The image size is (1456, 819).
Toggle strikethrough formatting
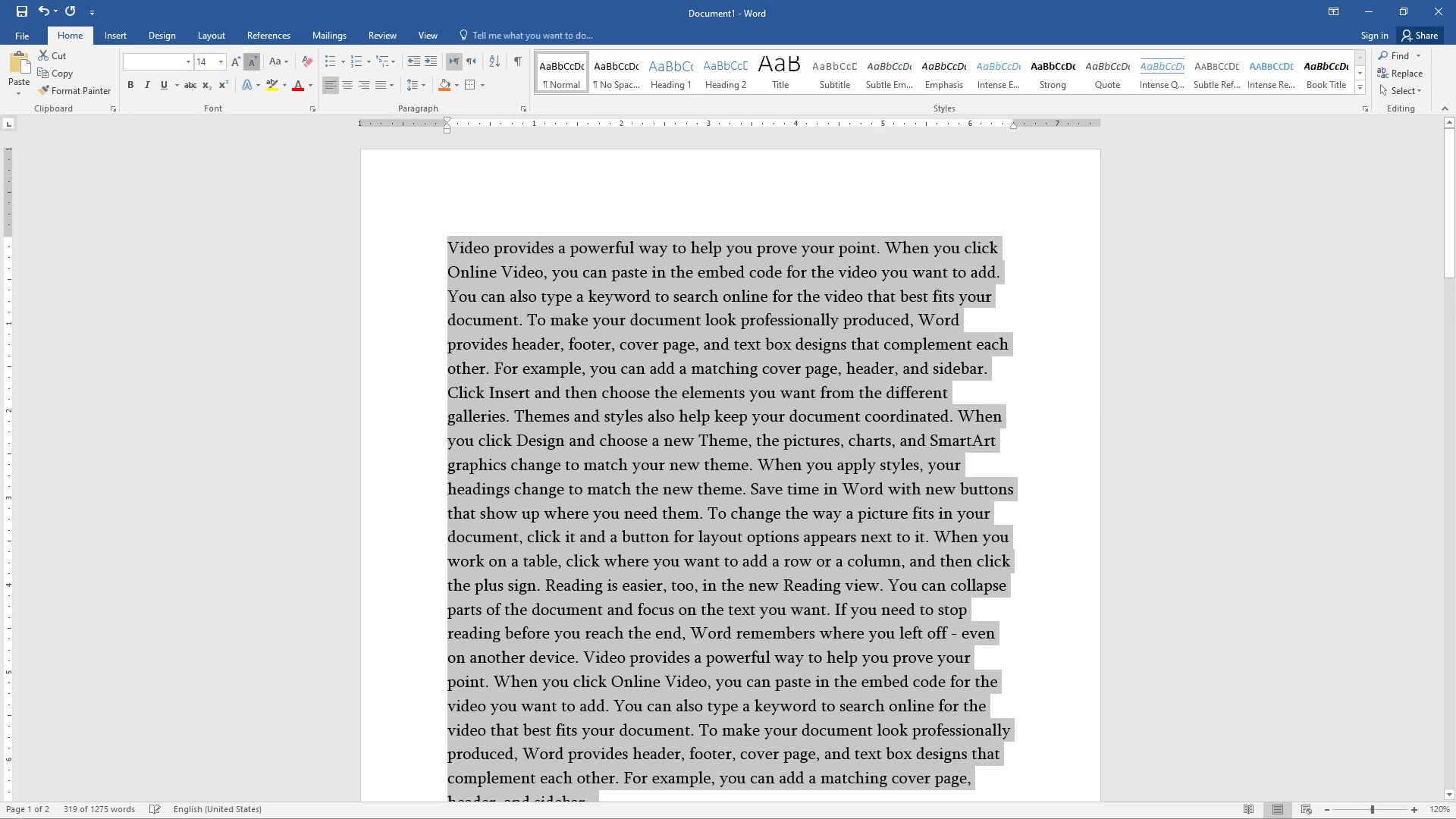(190, 85)
